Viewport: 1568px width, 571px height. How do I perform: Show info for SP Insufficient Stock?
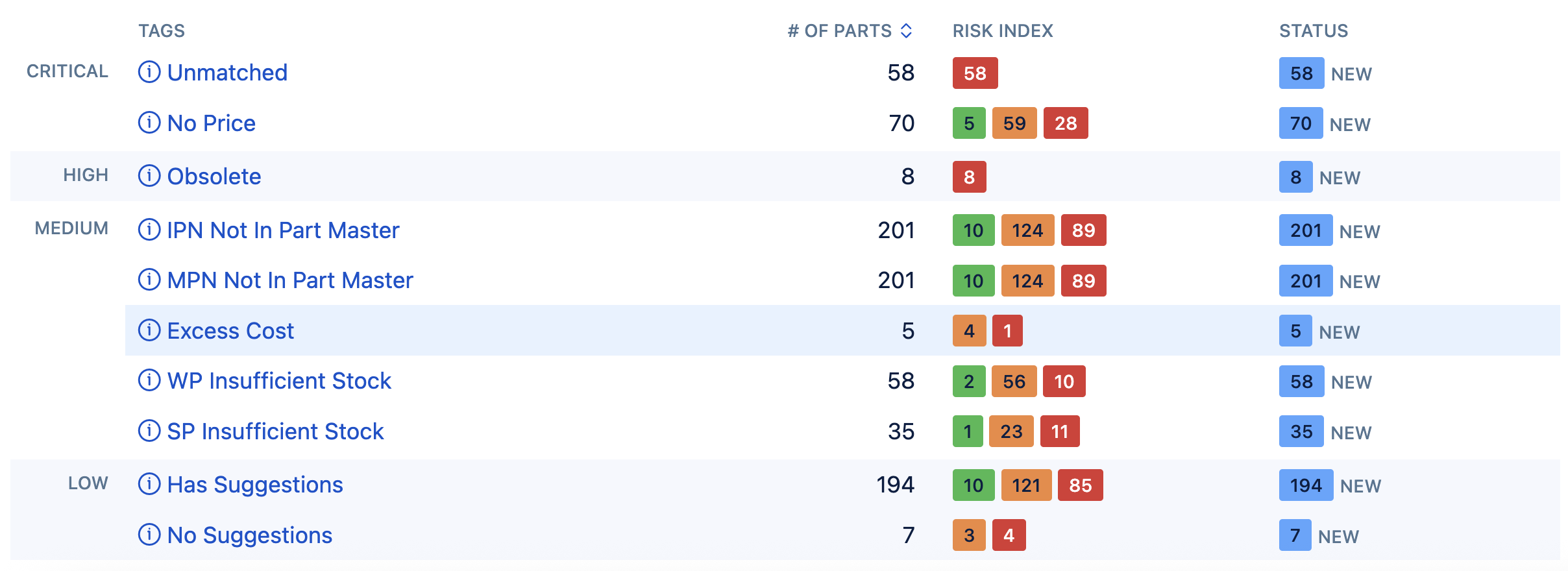point(149,431)
